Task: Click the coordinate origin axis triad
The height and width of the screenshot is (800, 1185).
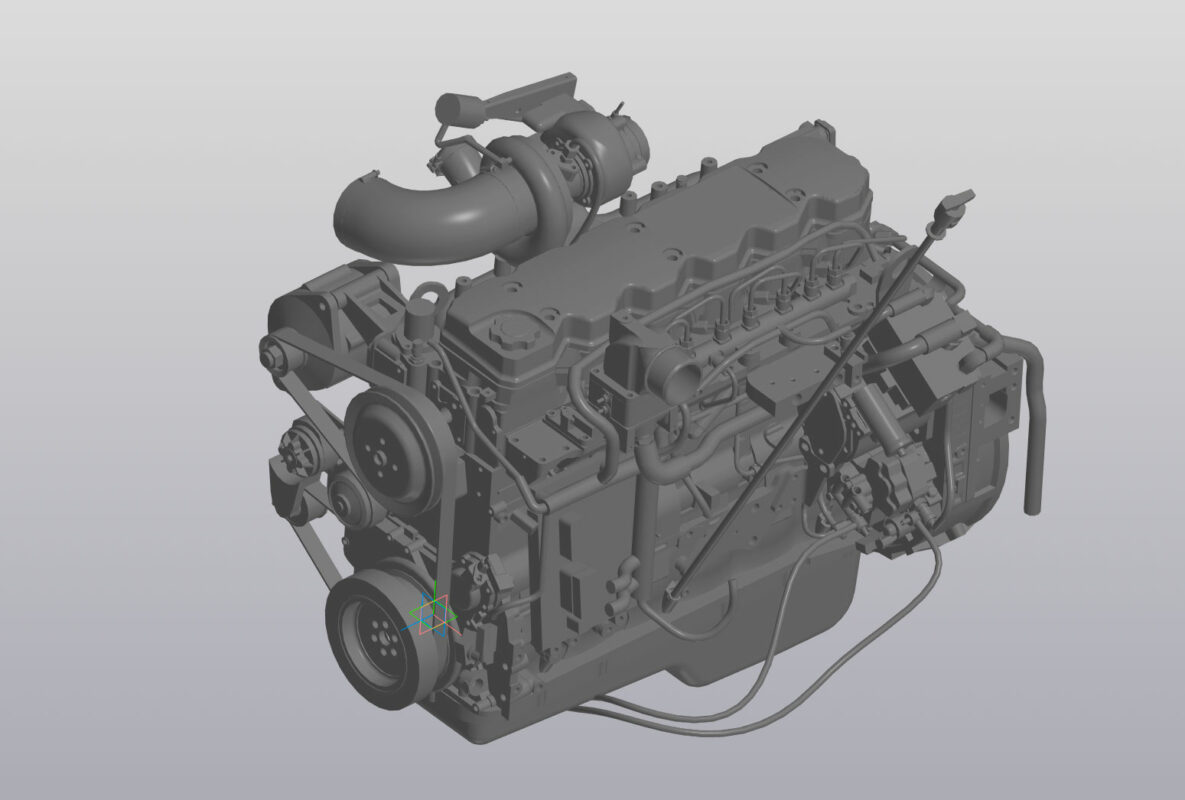Action: 433,615
